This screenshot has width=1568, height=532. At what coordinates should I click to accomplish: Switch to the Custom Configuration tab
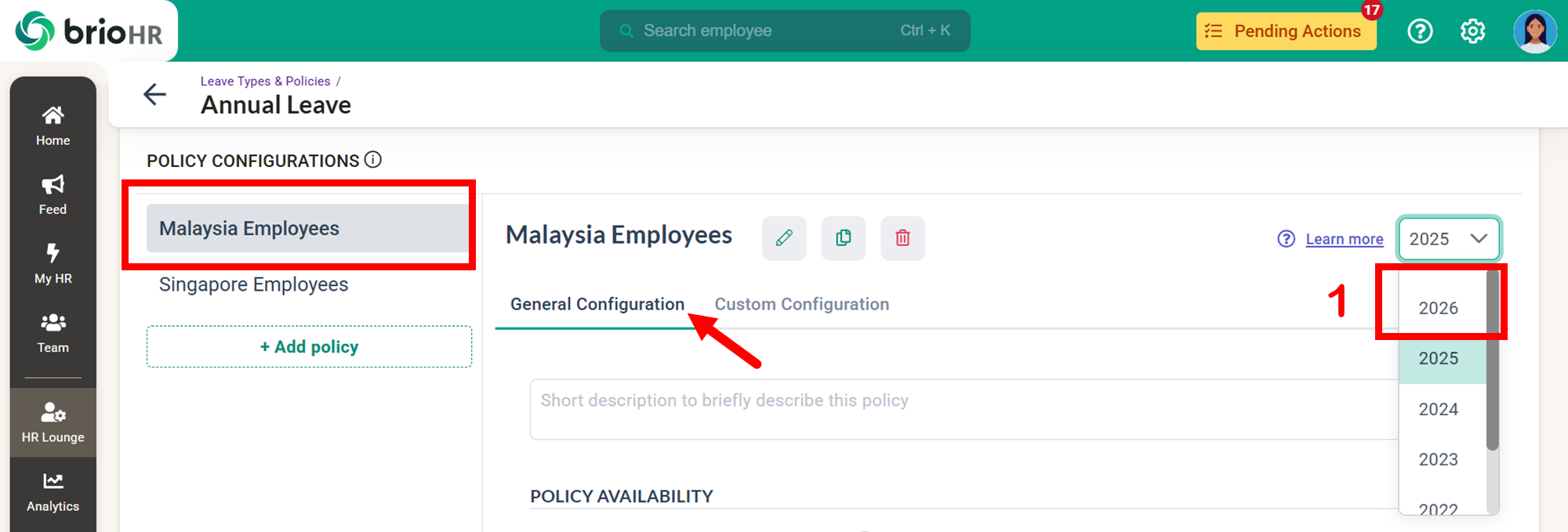point(801,304)
